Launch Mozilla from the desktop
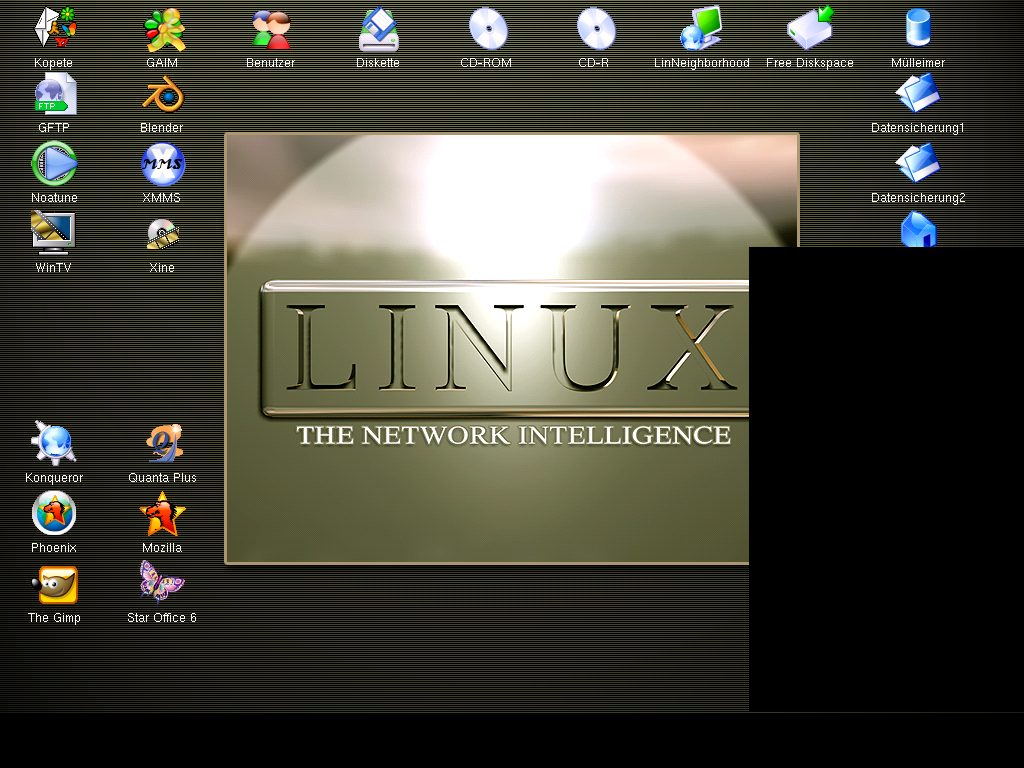This screenshot has width=1024, height=768. coord(162,514)
